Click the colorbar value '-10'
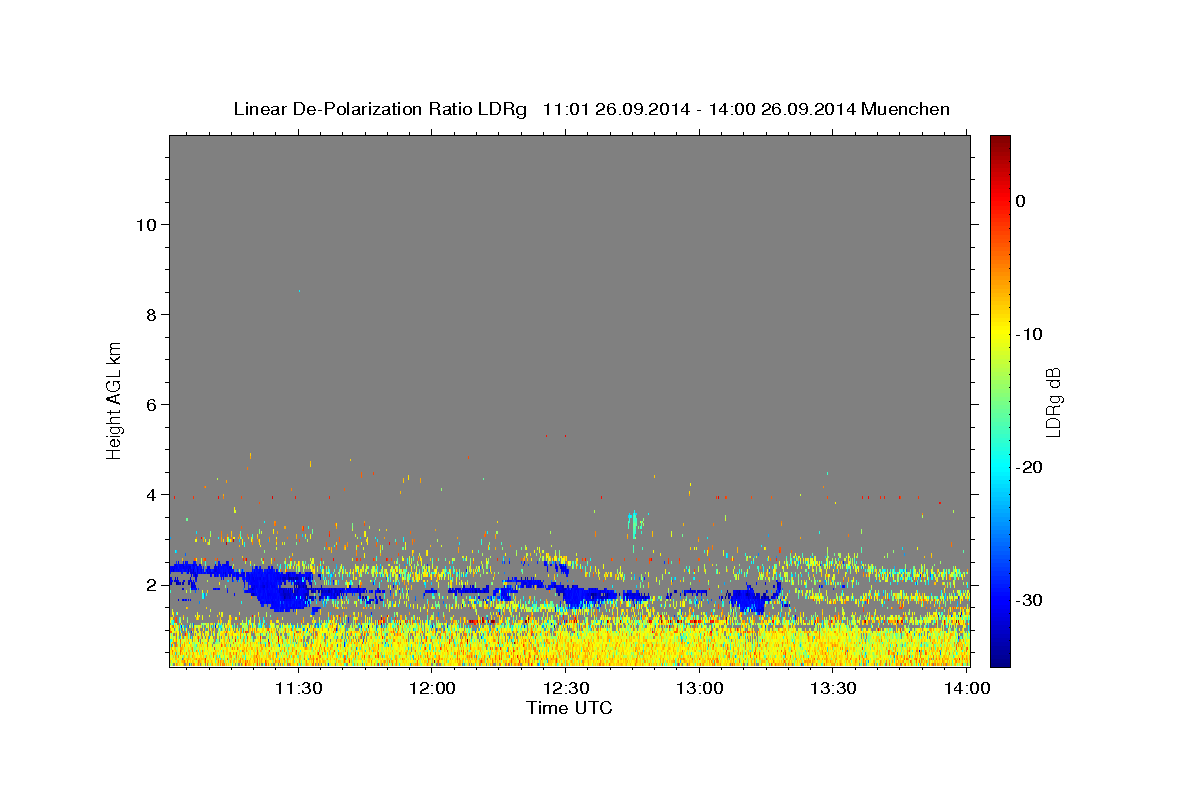 point(1030,335)
